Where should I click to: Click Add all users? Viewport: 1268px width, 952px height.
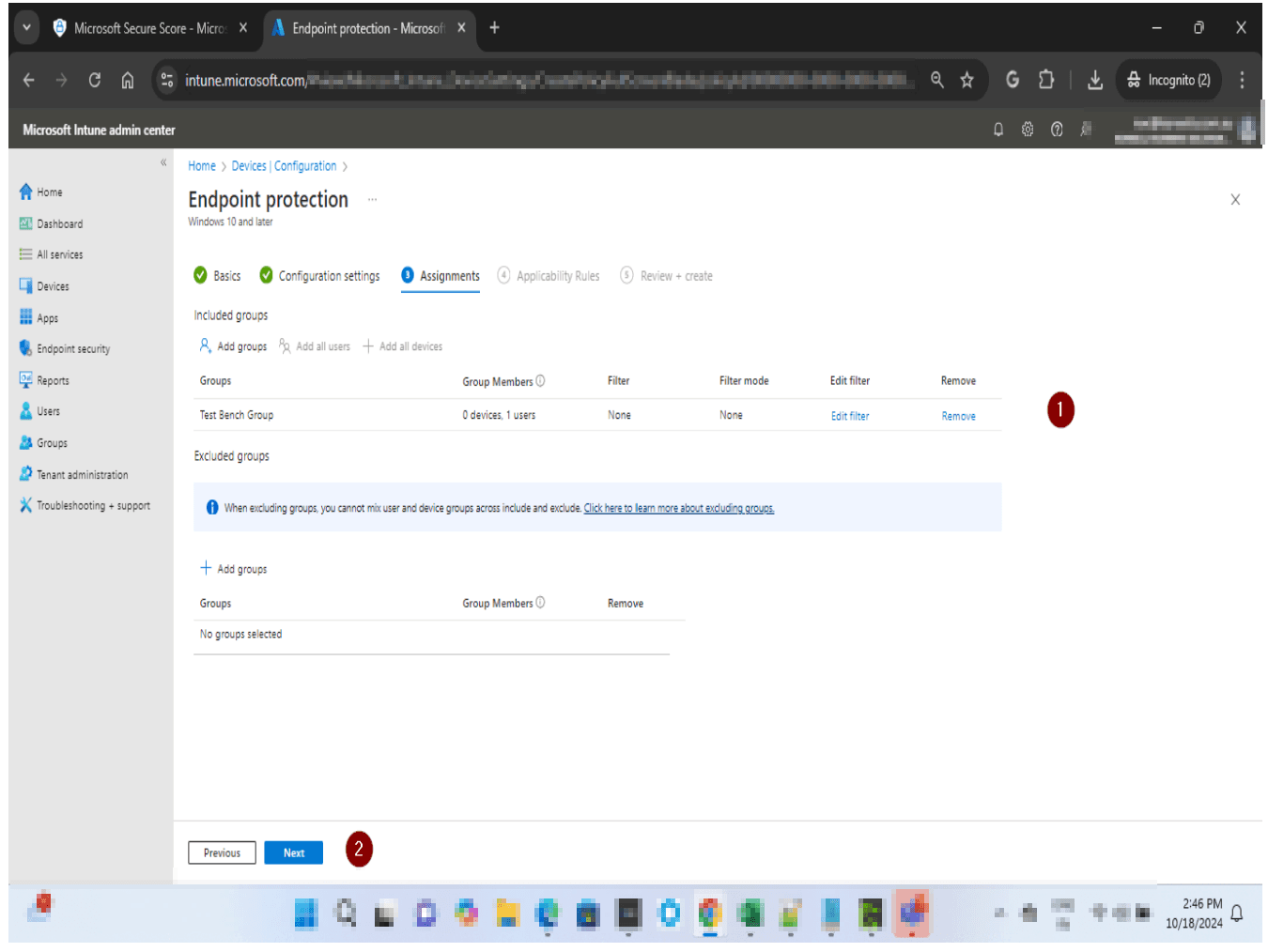click(x=315, y=346)
